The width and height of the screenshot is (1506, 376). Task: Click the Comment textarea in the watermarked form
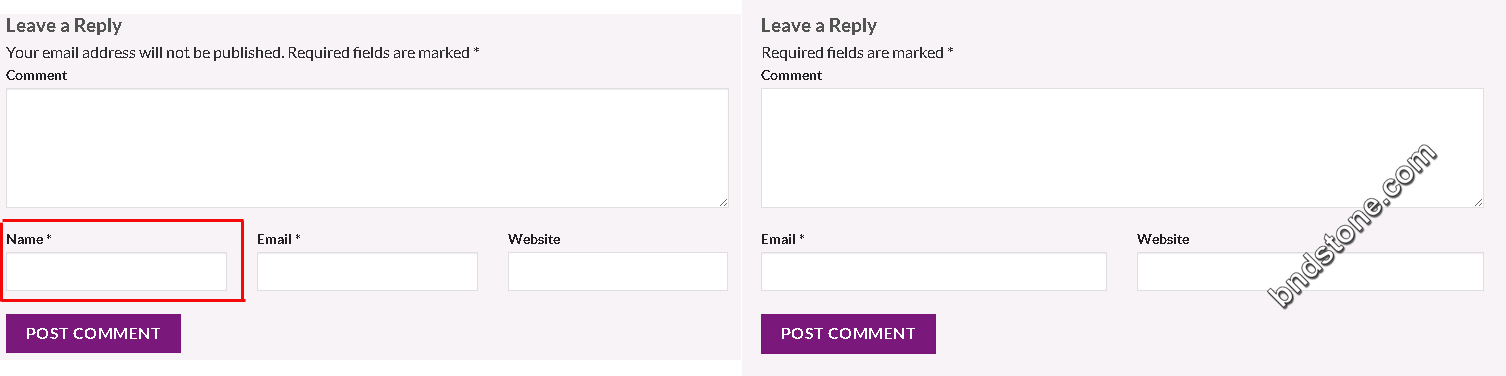click(x=1122, y=148)
